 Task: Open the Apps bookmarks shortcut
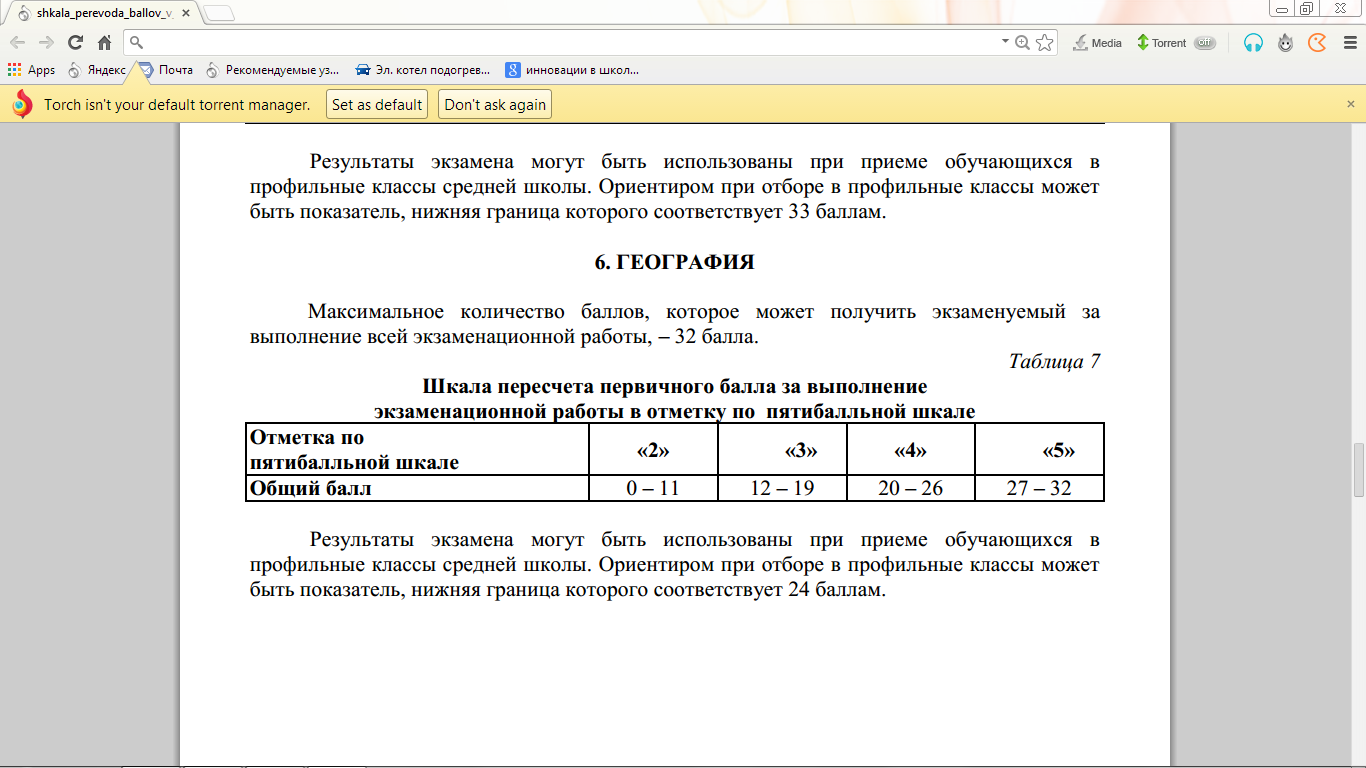pos(31,70)
